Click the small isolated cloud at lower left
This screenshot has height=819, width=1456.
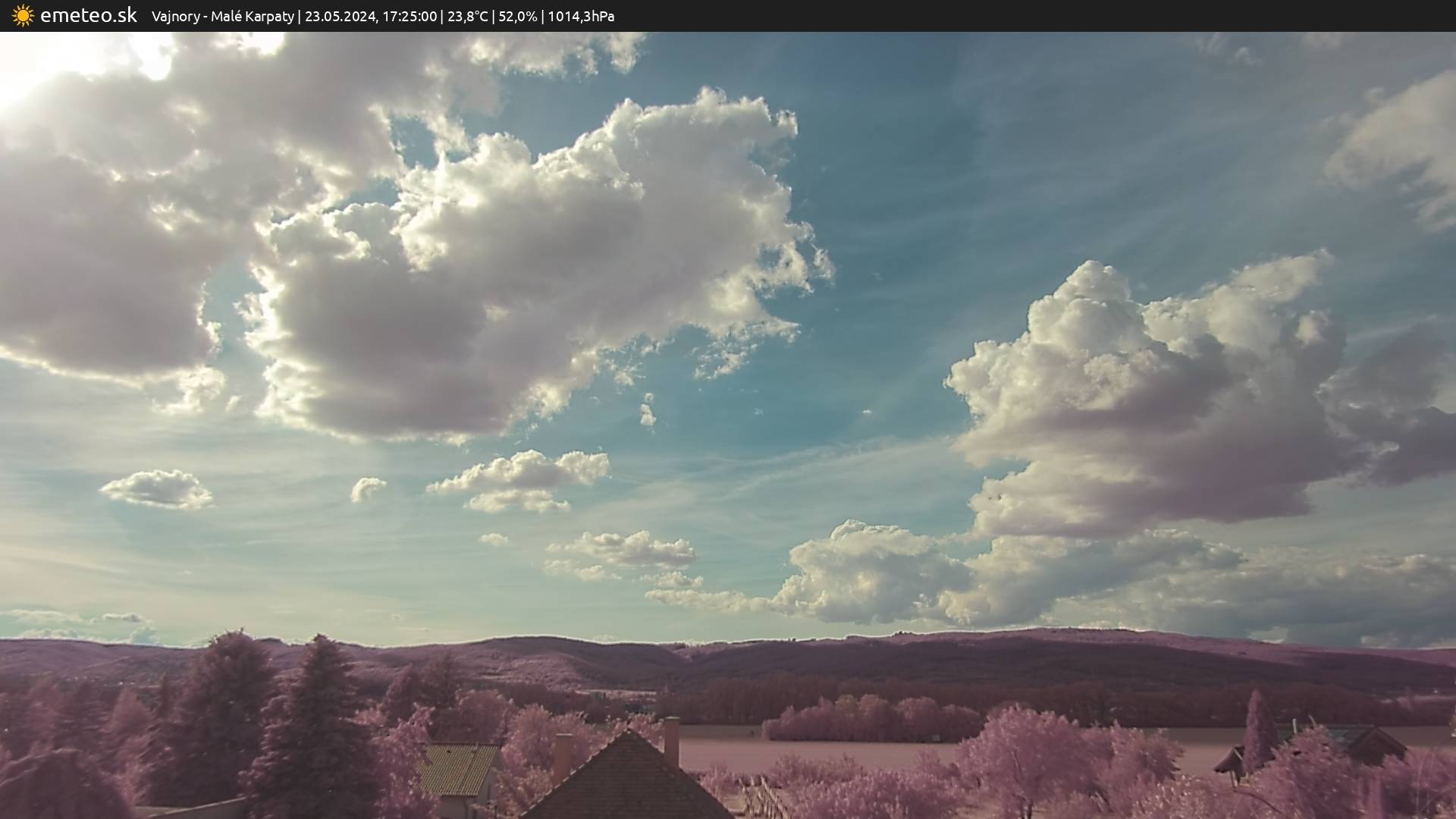158,489
